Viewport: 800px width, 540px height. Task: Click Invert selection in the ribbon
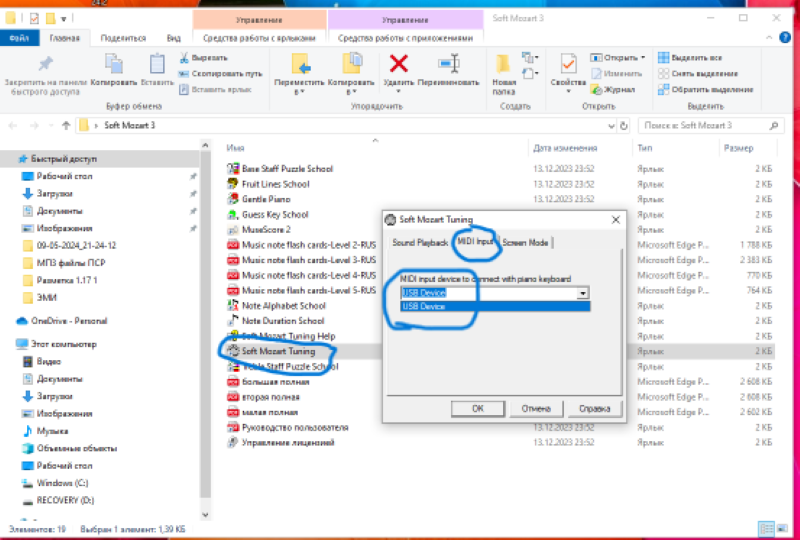point(705,89)
